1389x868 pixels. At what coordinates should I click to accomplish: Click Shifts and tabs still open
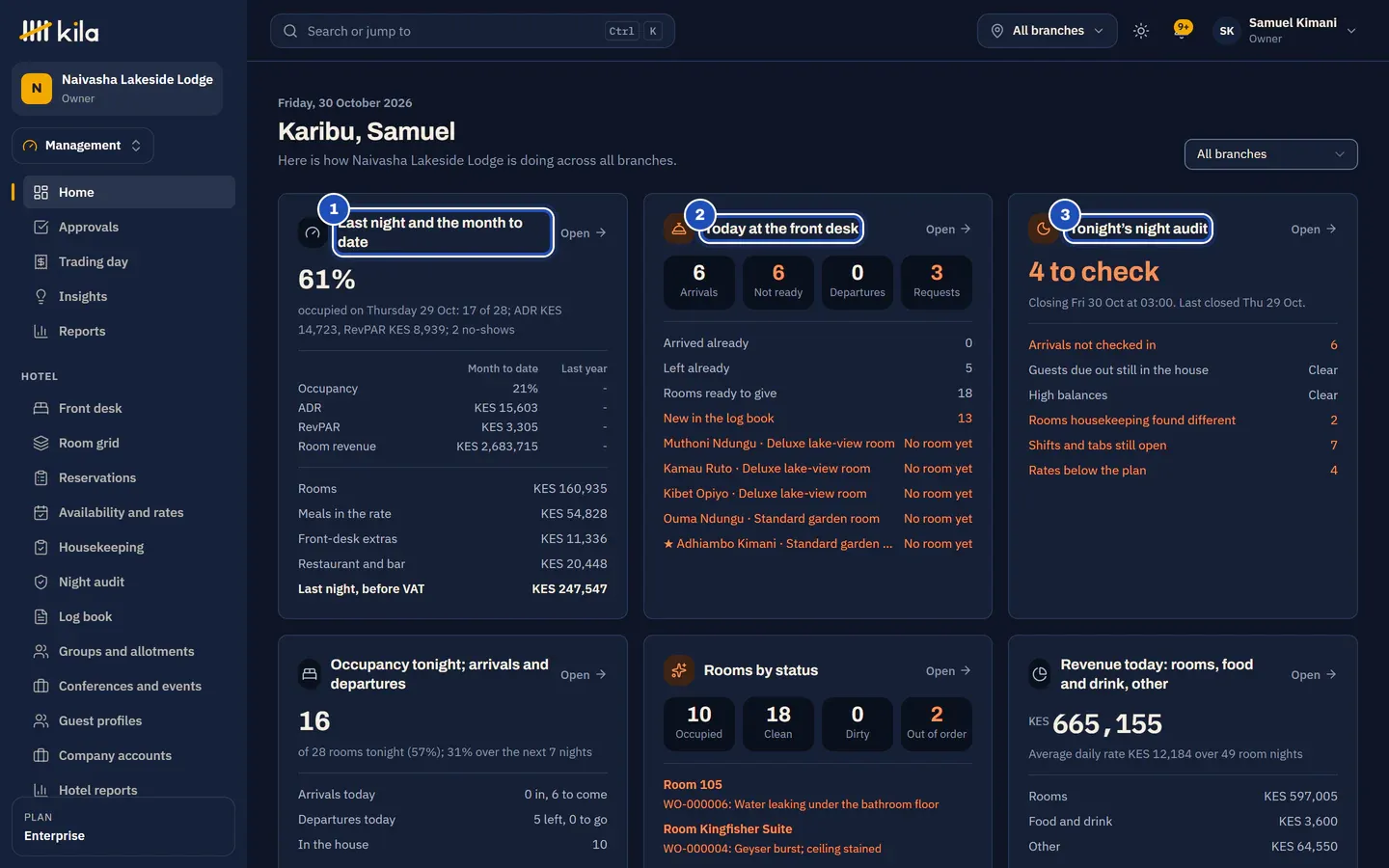point(1183,445)
